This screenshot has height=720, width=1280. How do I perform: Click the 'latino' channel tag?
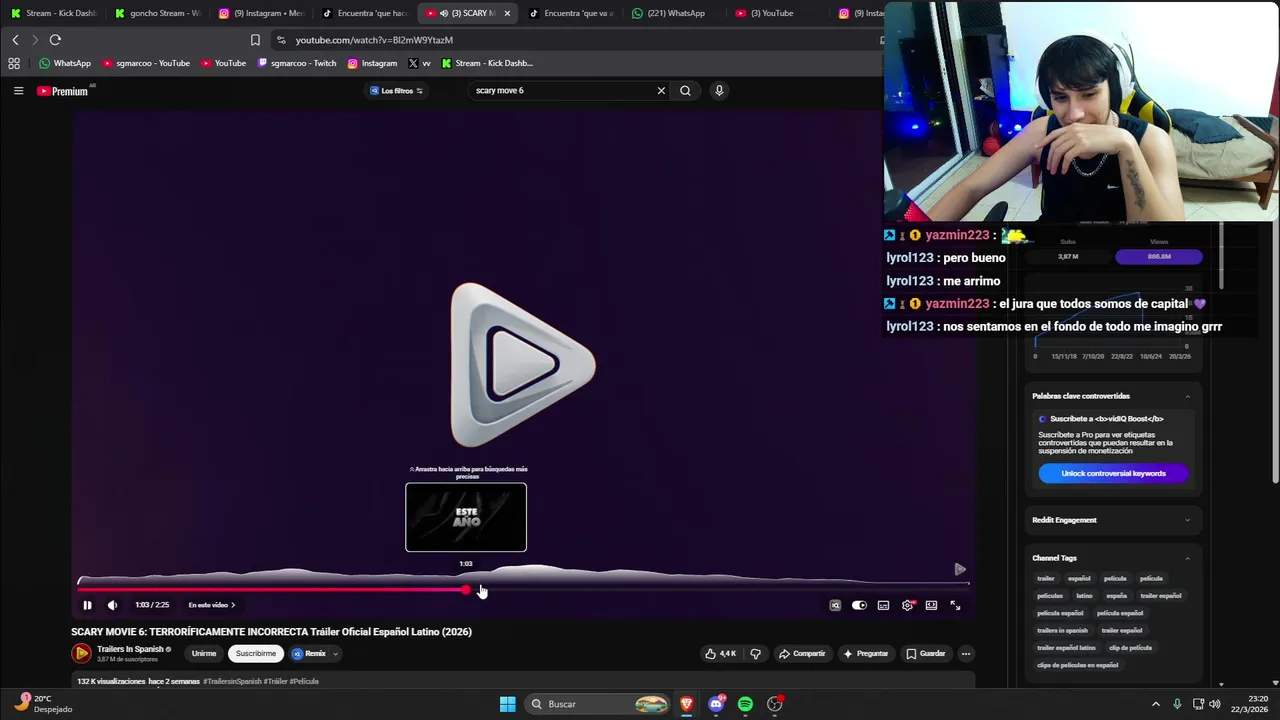tap(1084, 596)
